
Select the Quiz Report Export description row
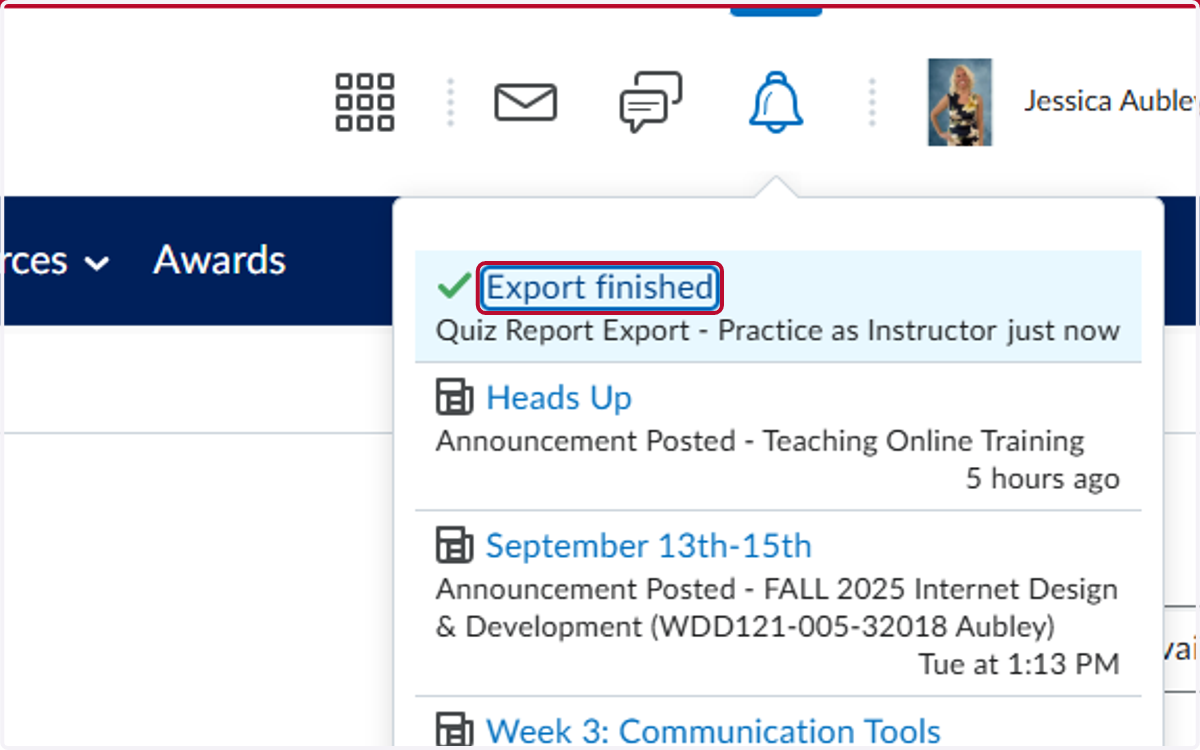(x=778, y=331)
